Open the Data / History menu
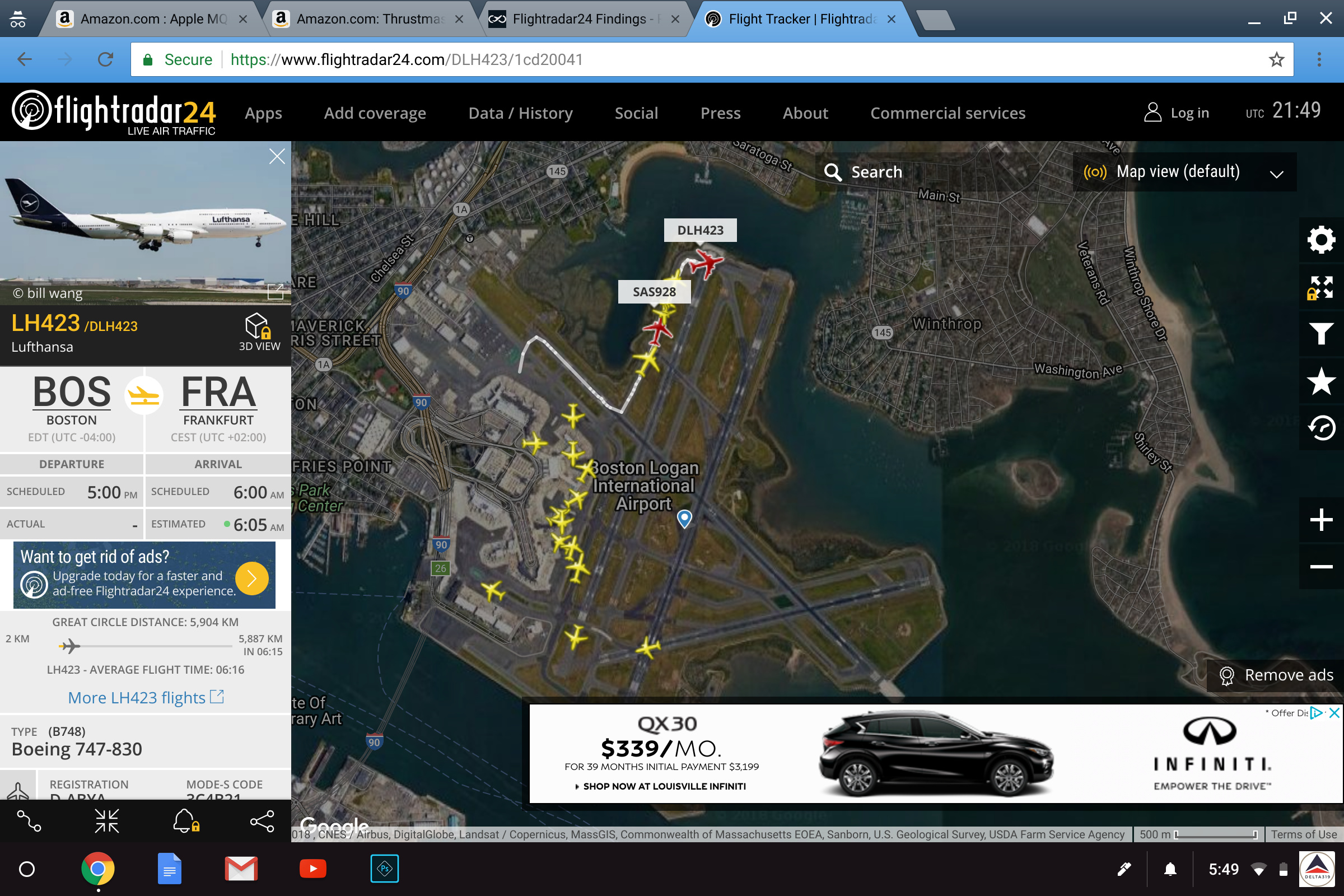This screenshot has height=896, width=1344. pos(520,113)
